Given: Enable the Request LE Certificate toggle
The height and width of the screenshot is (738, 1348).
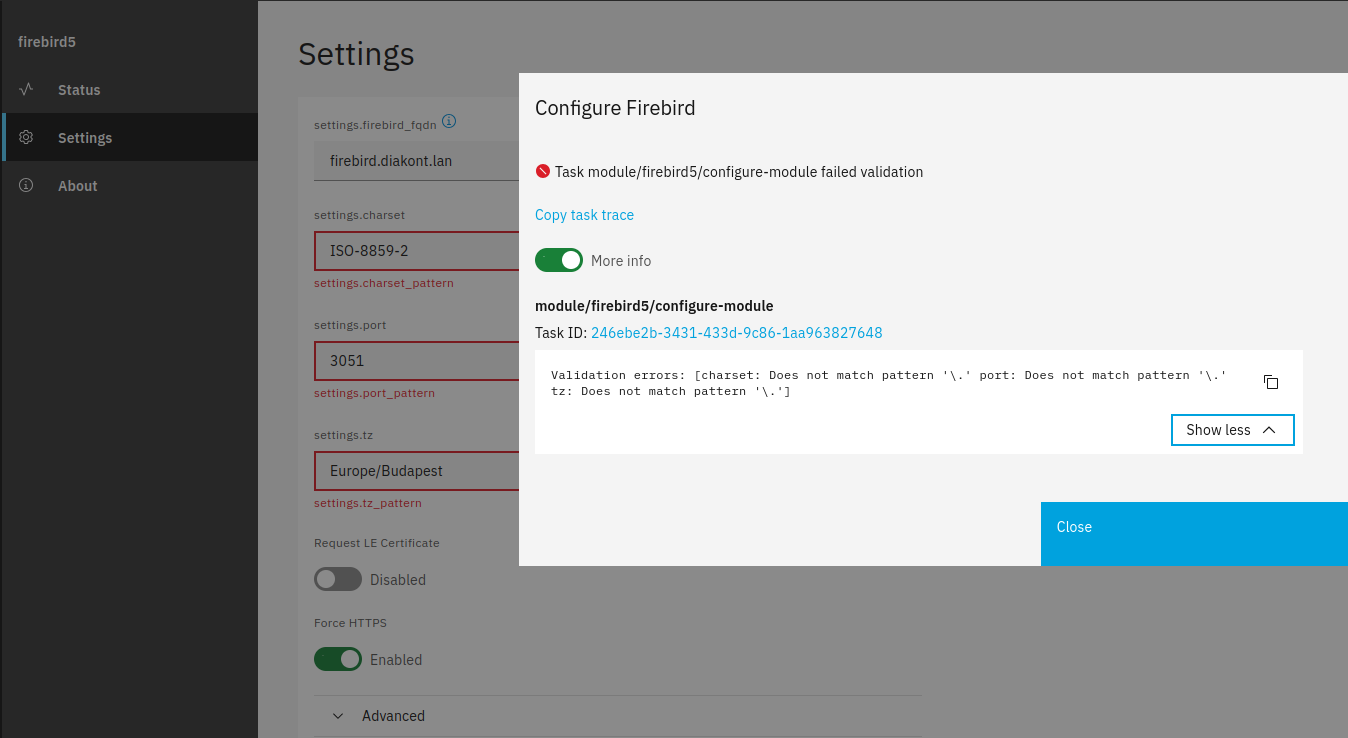Looking at the screenshot, I should [338, 579].
